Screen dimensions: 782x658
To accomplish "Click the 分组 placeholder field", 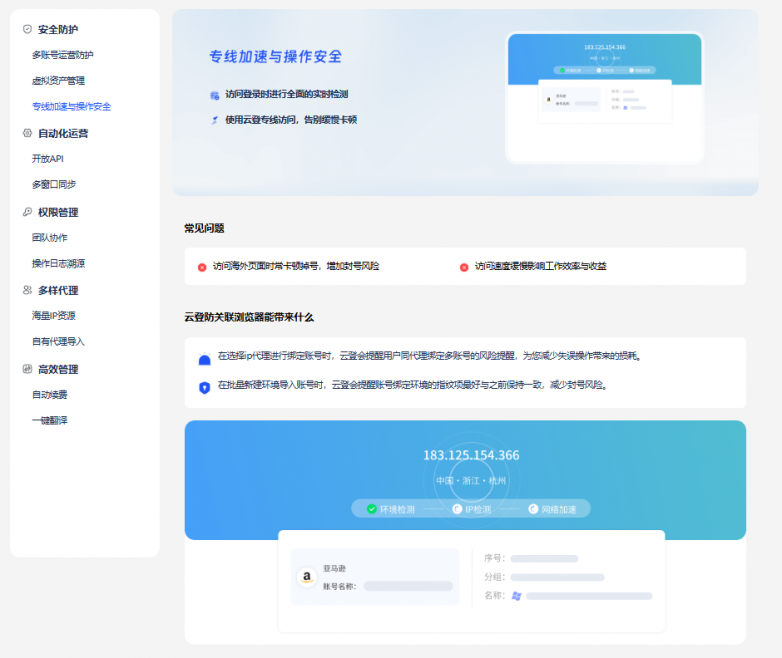I will point(557,577).
